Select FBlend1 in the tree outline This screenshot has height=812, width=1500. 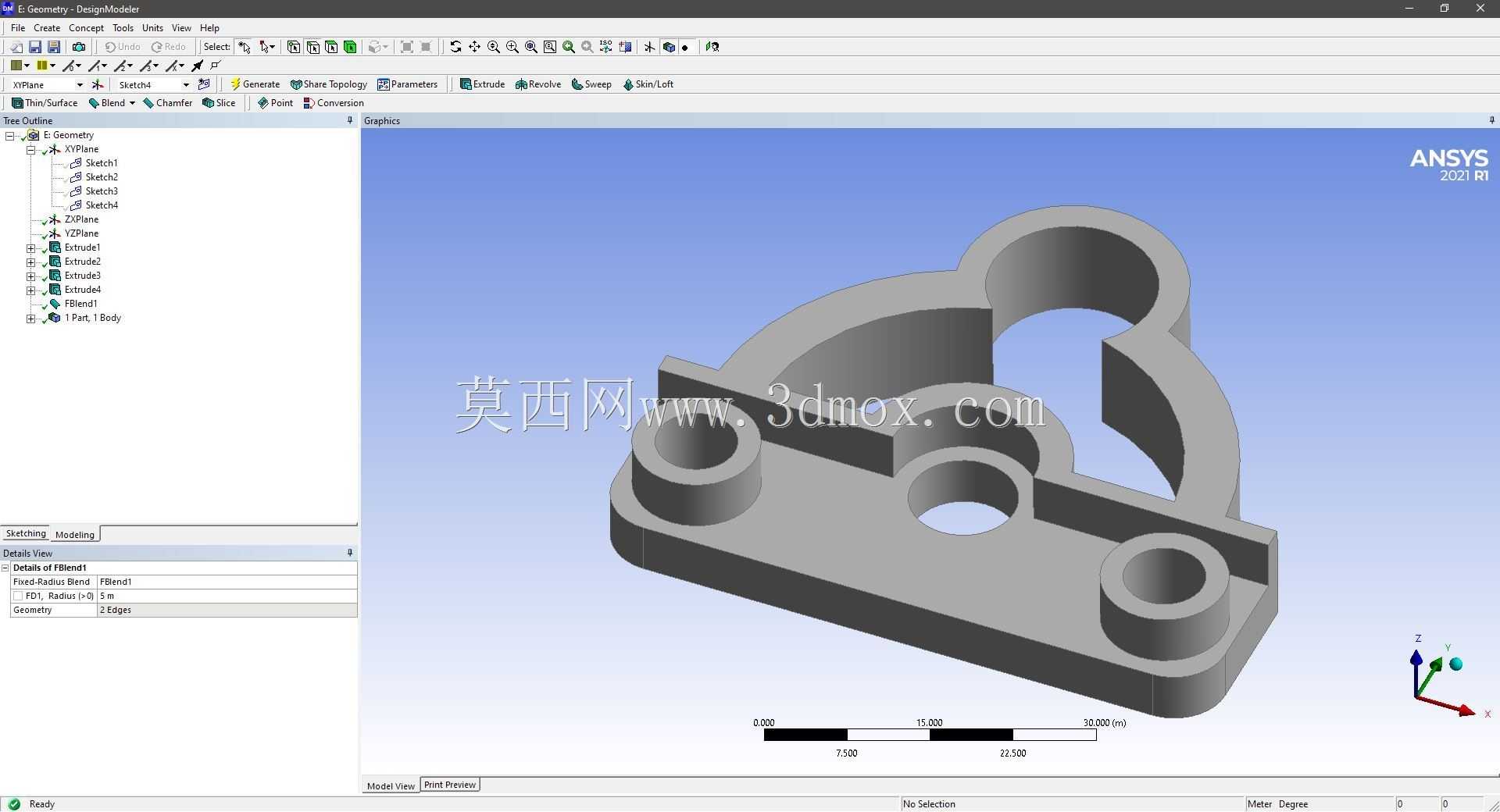81,304
